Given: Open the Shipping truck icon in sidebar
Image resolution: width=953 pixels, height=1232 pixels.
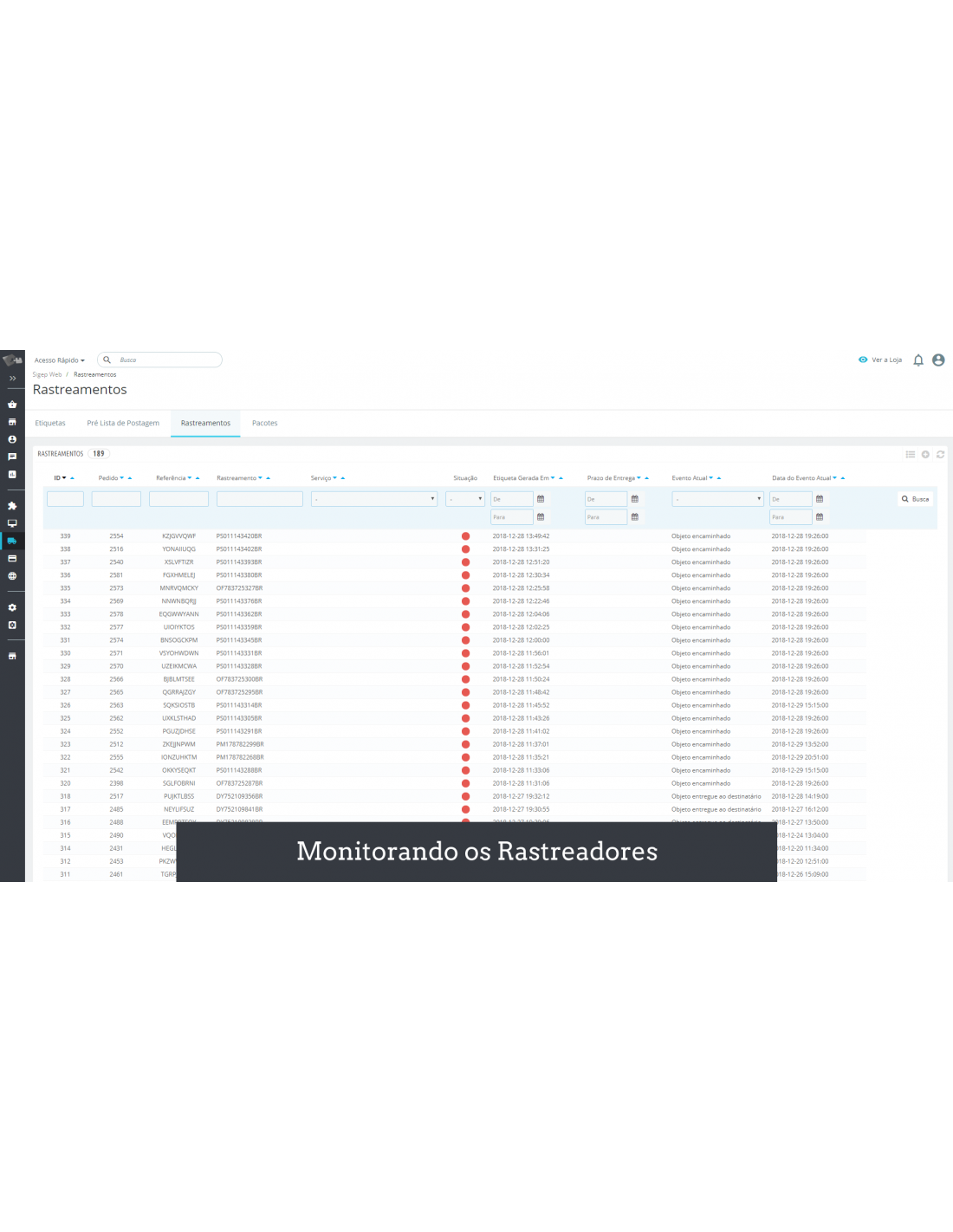Looking at the screenshot, I should click(12, 541).
